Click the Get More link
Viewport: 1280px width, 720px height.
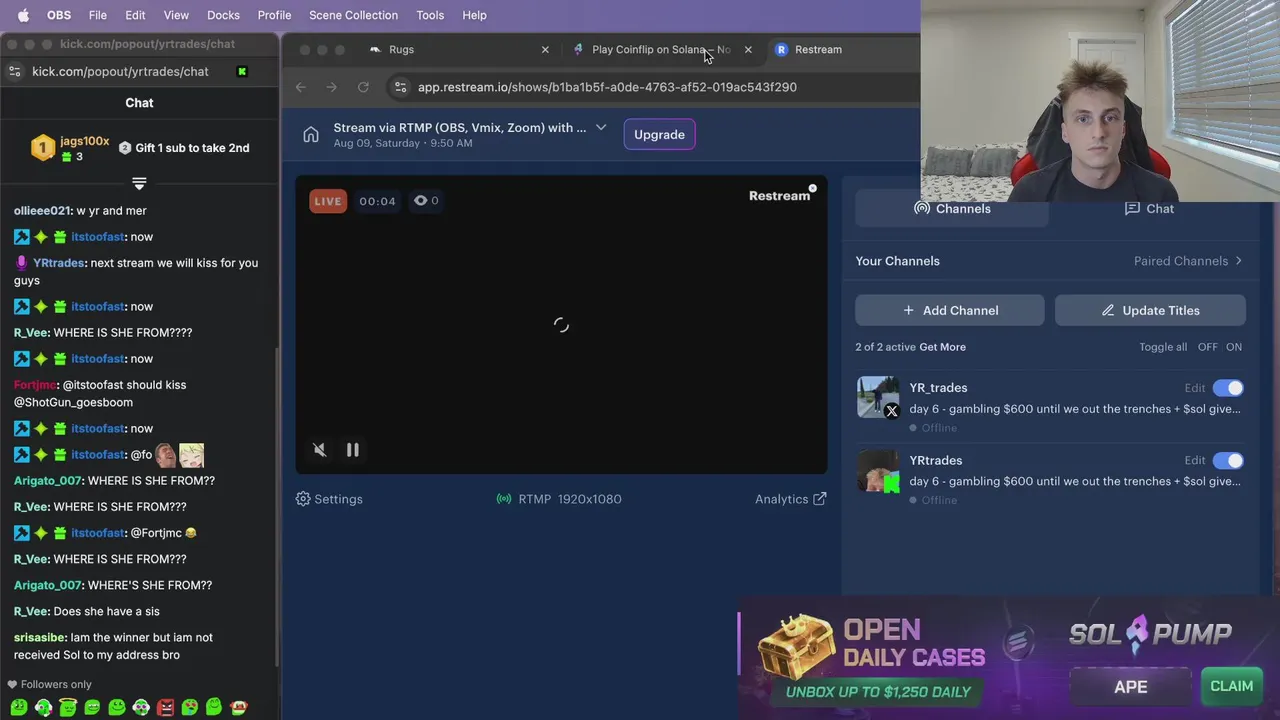coord(942,347)
